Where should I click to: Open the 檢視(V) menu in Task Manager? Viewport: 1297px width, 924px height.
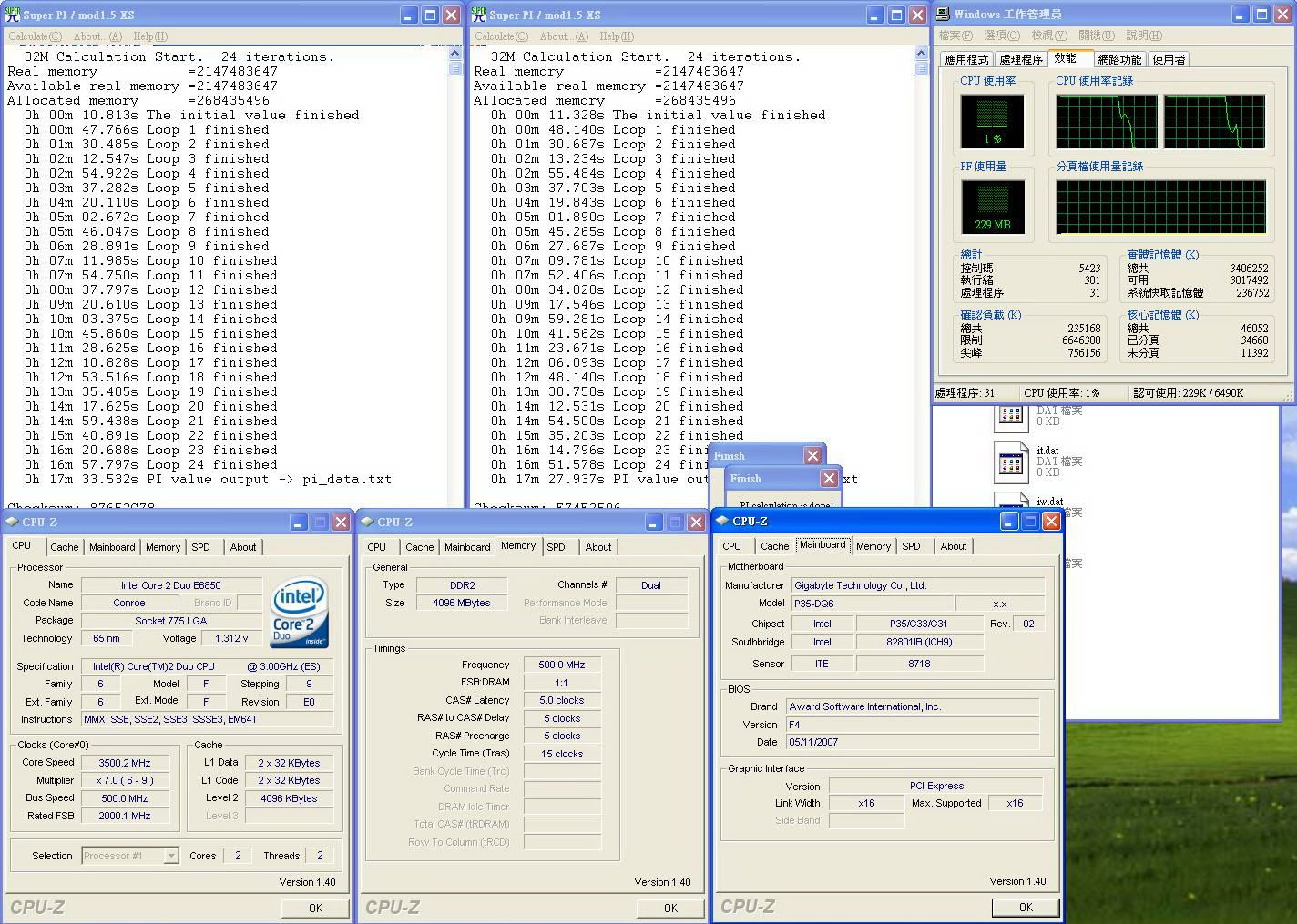tap(1049, 36)
